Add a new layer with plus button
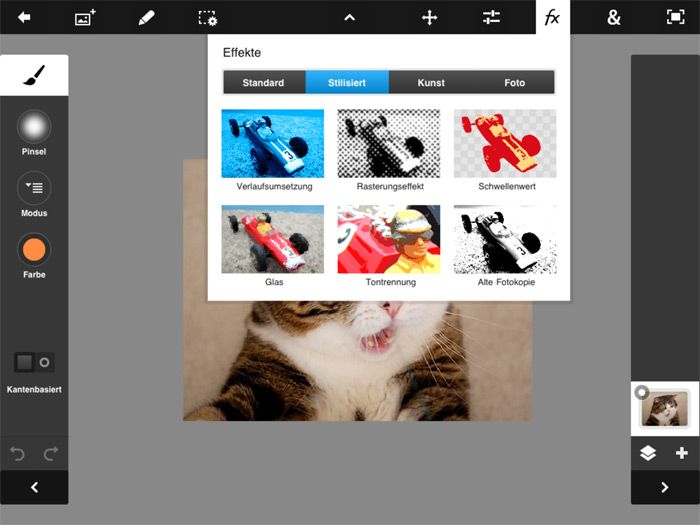 click(x=681, y=453)
